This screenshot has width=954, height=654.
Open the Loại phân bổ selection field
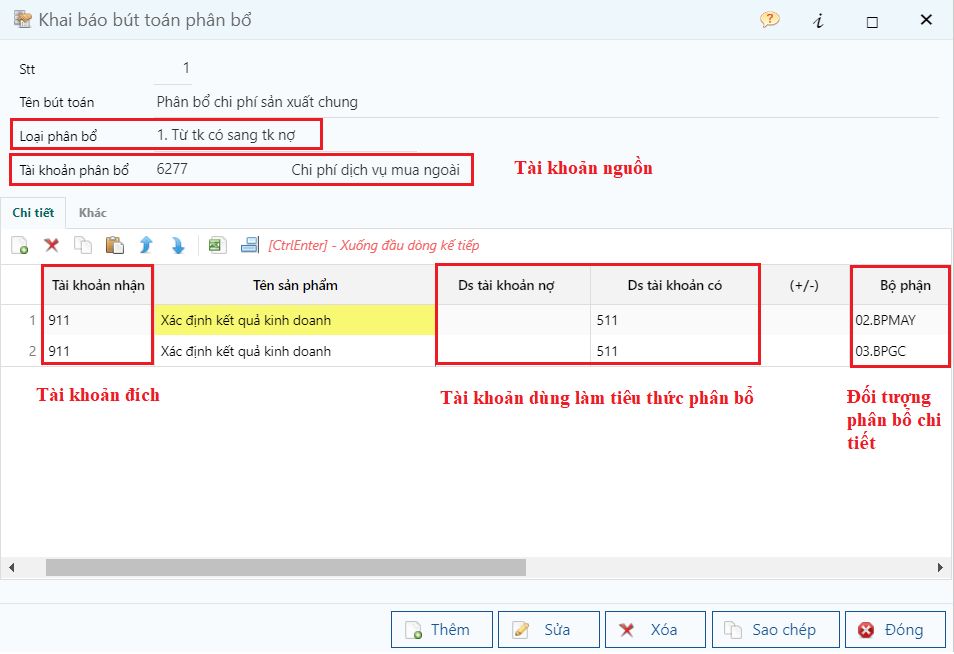coord(238,135)
